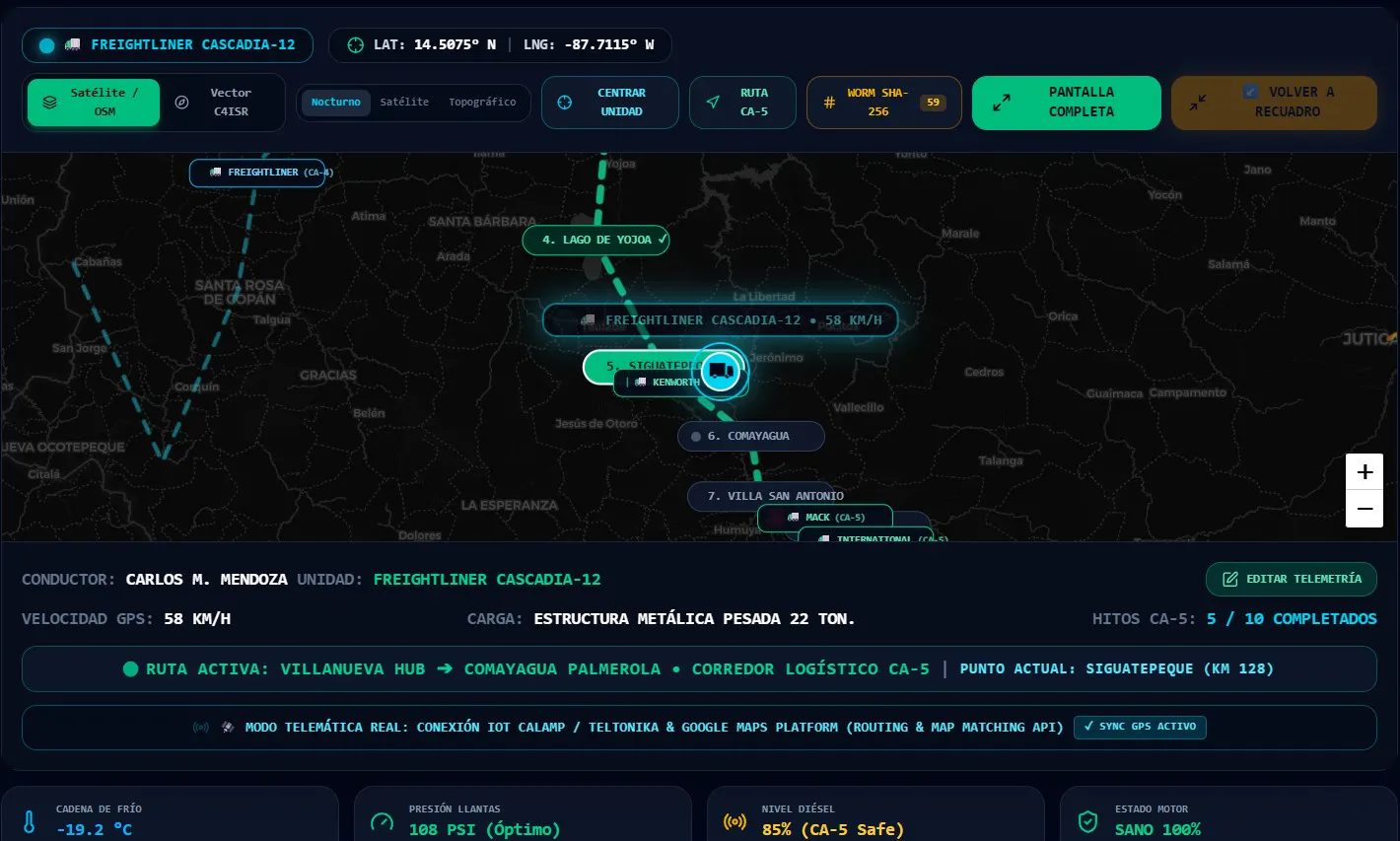Click the Freightliner Cascadia-12 unit chip at top
Screen dimensions: 1400x841
pyautogui.click(x=168, y=45)
